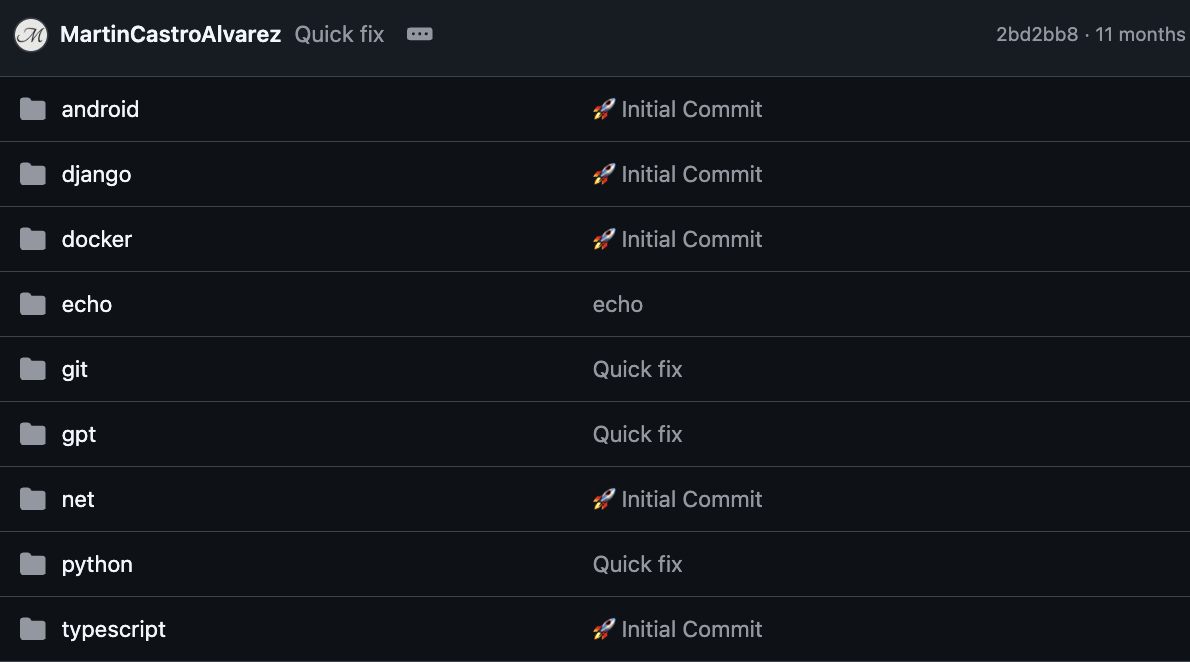Open the Quick fix commit next to python

click(x=637, y=564)
